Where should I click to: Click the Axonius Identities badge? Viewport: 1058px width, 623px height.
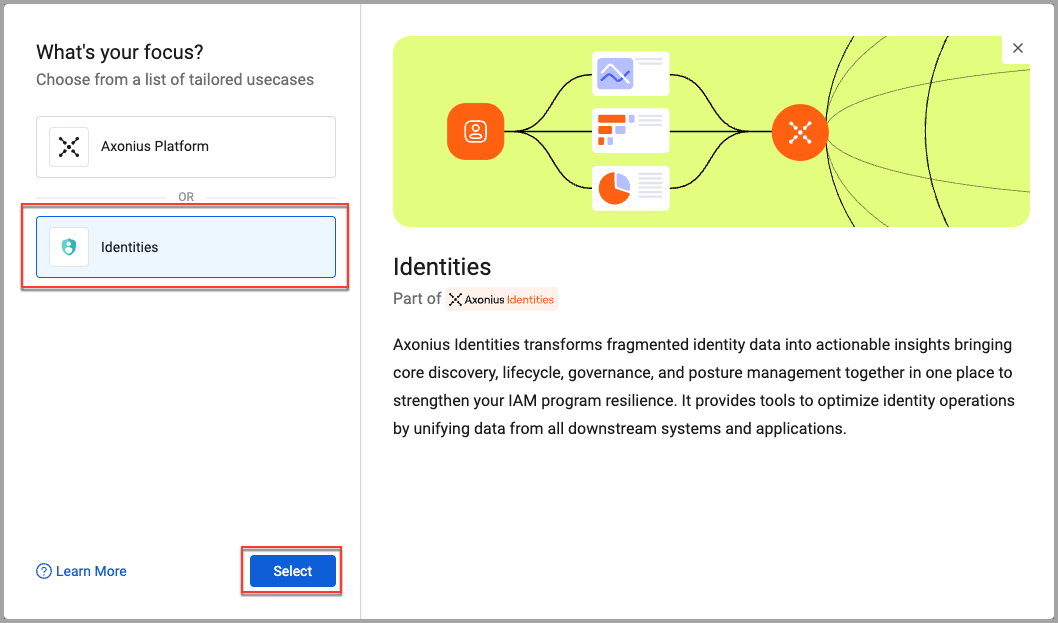click(501, 299)
